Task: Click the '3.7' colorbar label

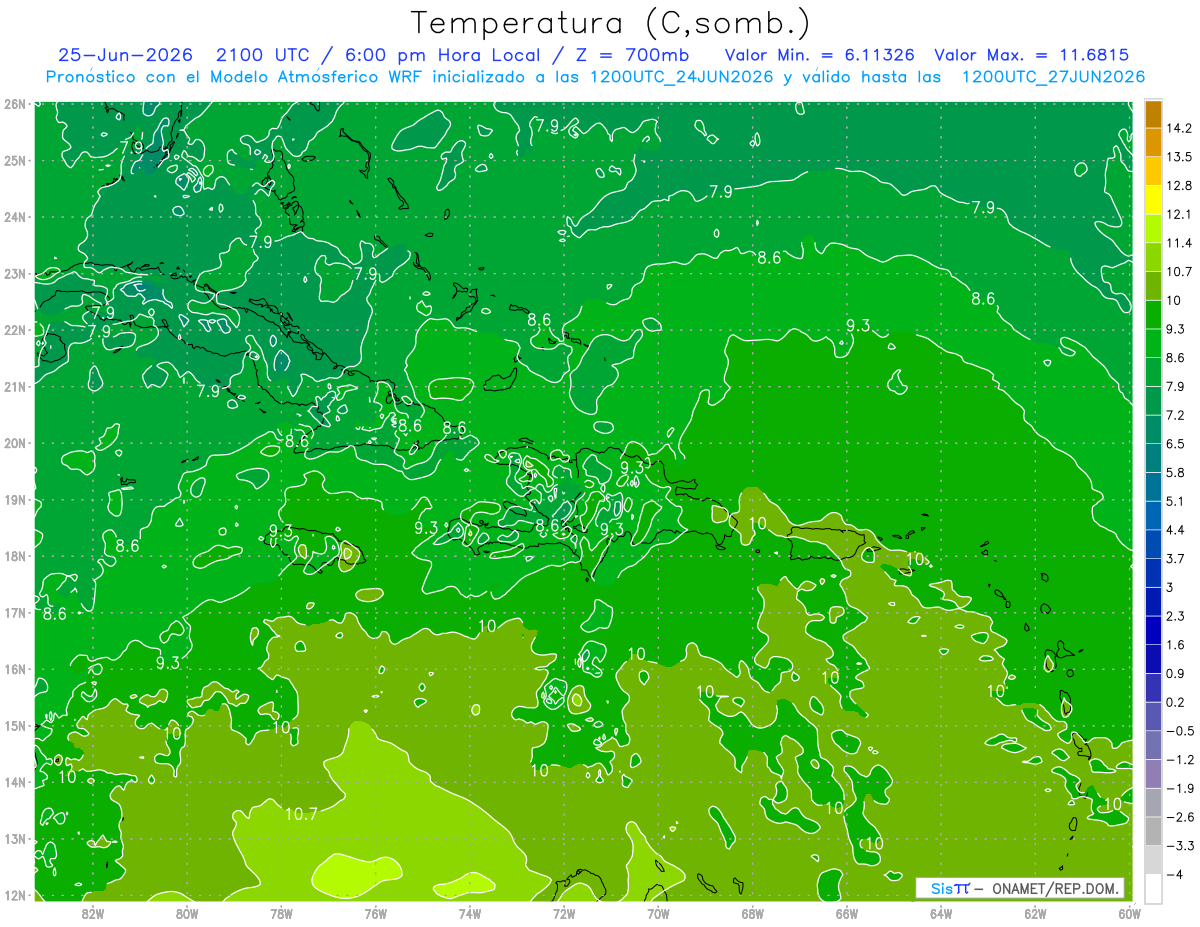Action: click(x=1175, y=558)
